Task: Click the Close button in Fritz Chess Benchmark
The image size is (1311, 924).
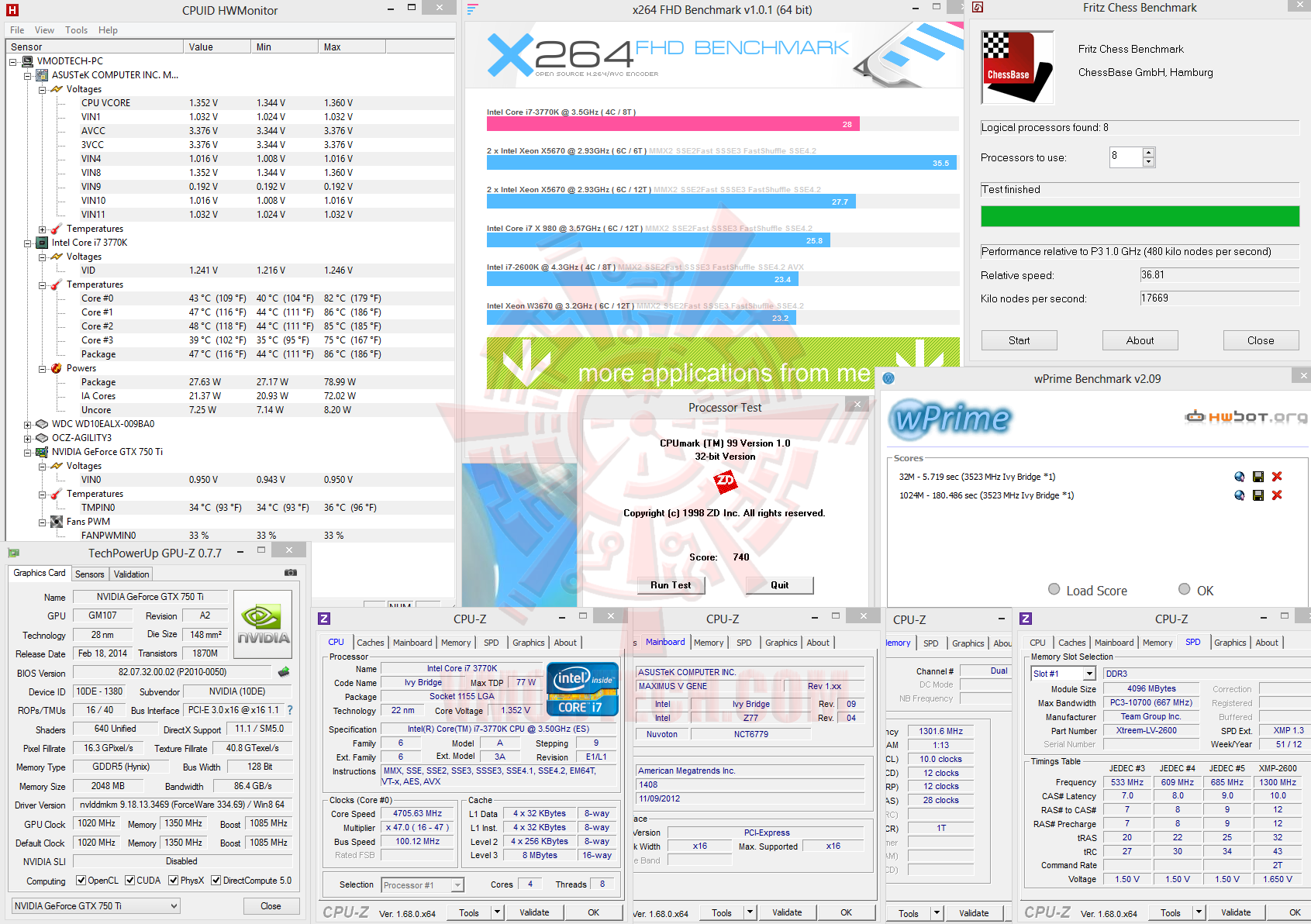Action: tap(1261, 340)
